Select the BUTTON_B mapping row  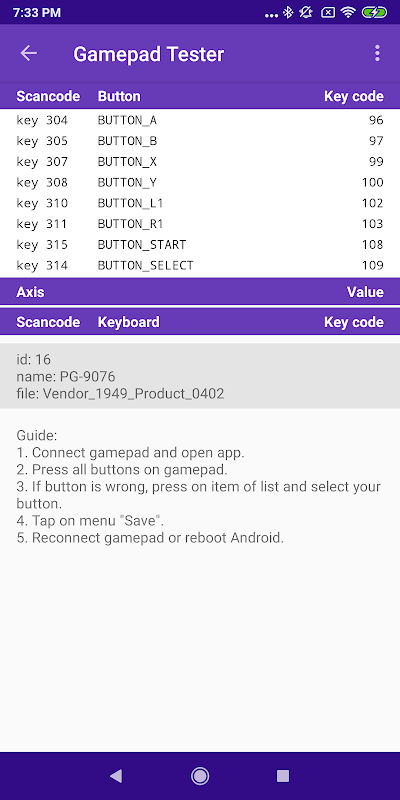(200, 141)
